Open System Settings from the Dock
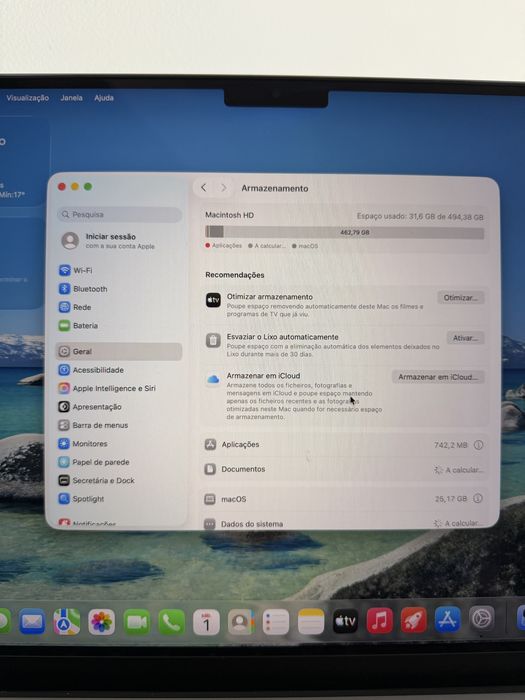Image resolution: width=525 pixels, height=700 pixels. pos(482,618)
